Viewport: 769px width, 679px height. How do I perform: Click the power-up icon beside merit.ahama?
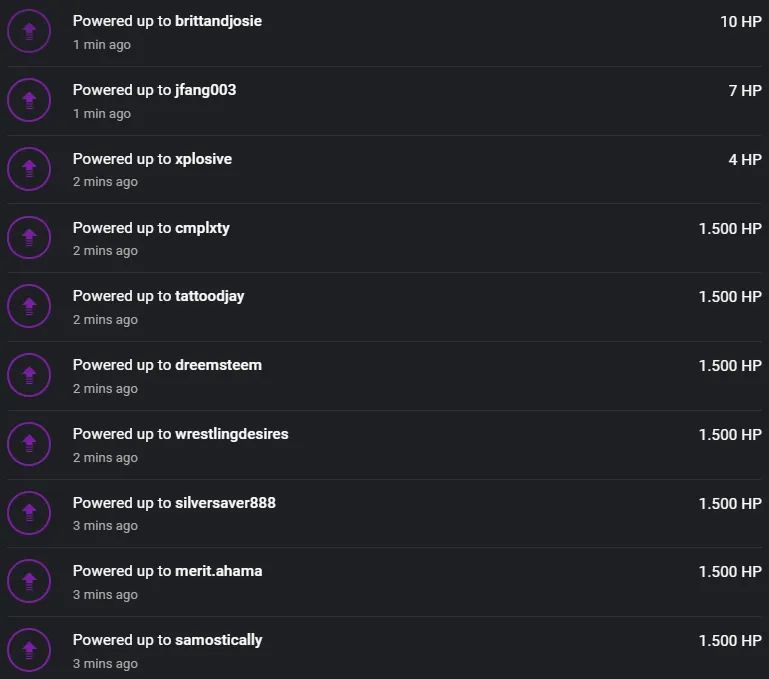point(29,581)
